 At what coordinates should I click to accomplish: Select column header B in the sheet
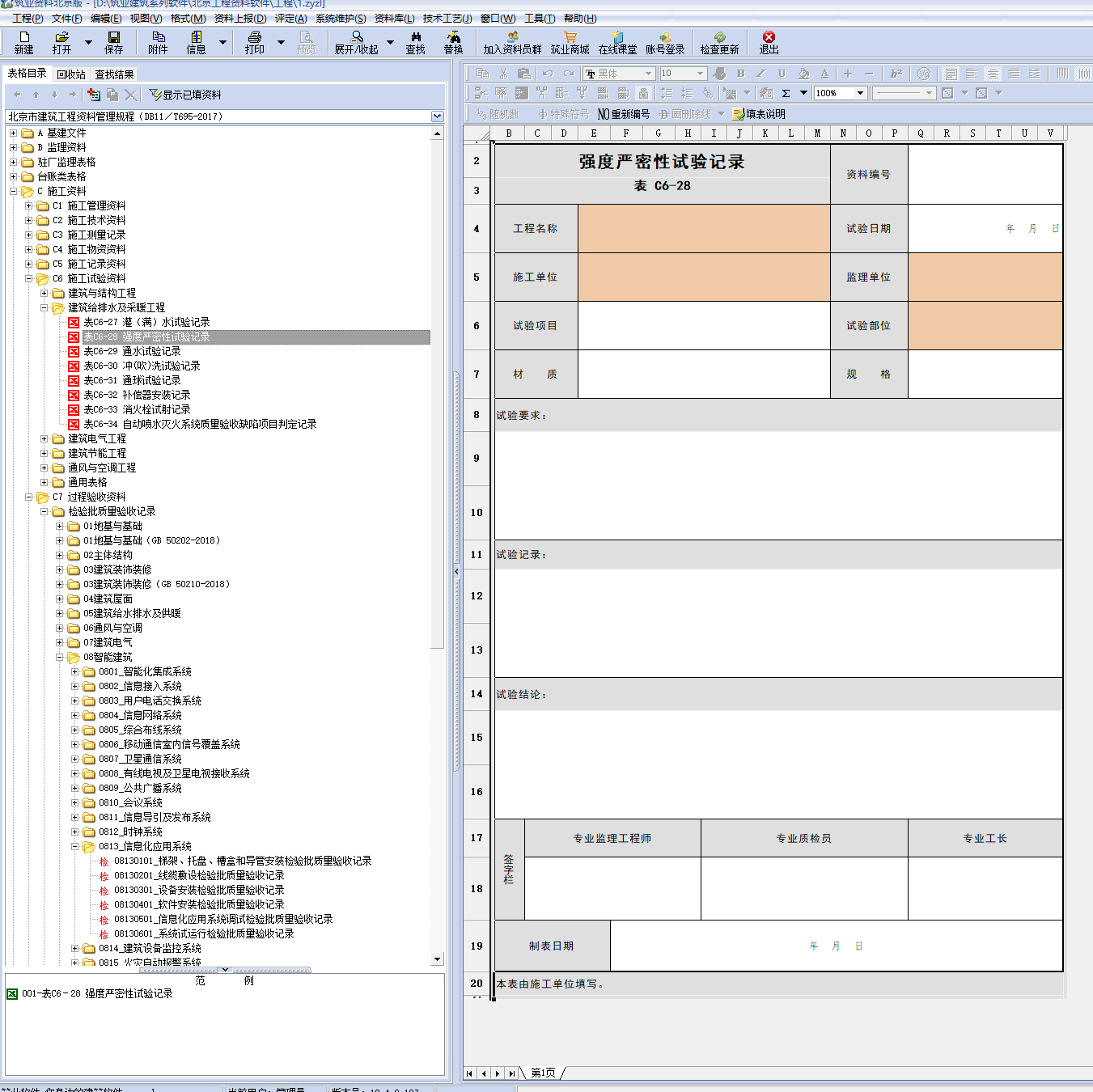509,133
